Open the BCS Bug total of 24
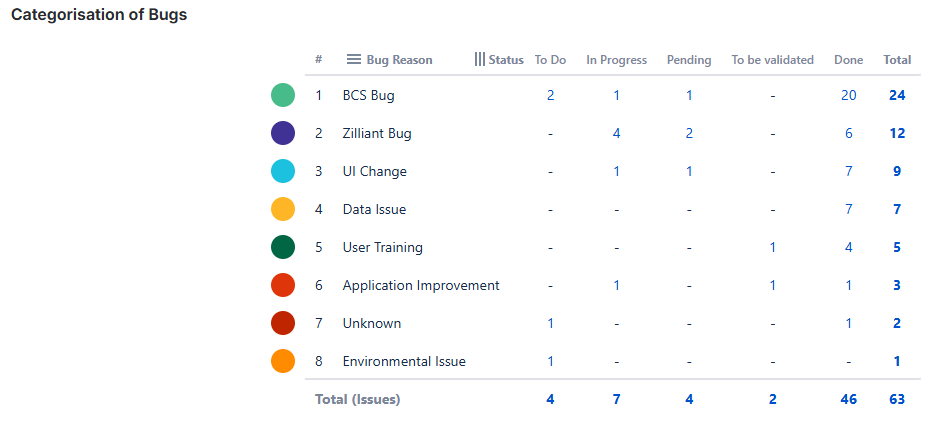943x426 pixels. pyautogui.click(x=897, y=96)
